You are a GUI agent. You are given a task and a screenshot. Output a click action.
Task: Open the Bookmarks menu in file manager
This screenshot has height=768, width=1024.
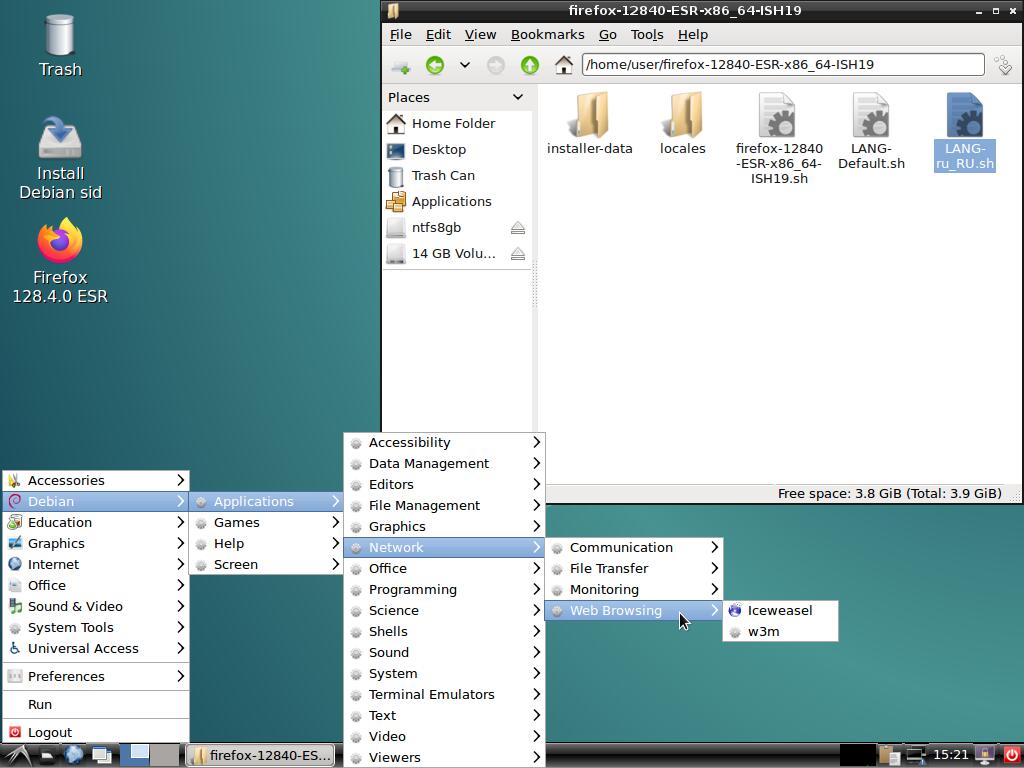pyautogui.click(x=547, y=34)
